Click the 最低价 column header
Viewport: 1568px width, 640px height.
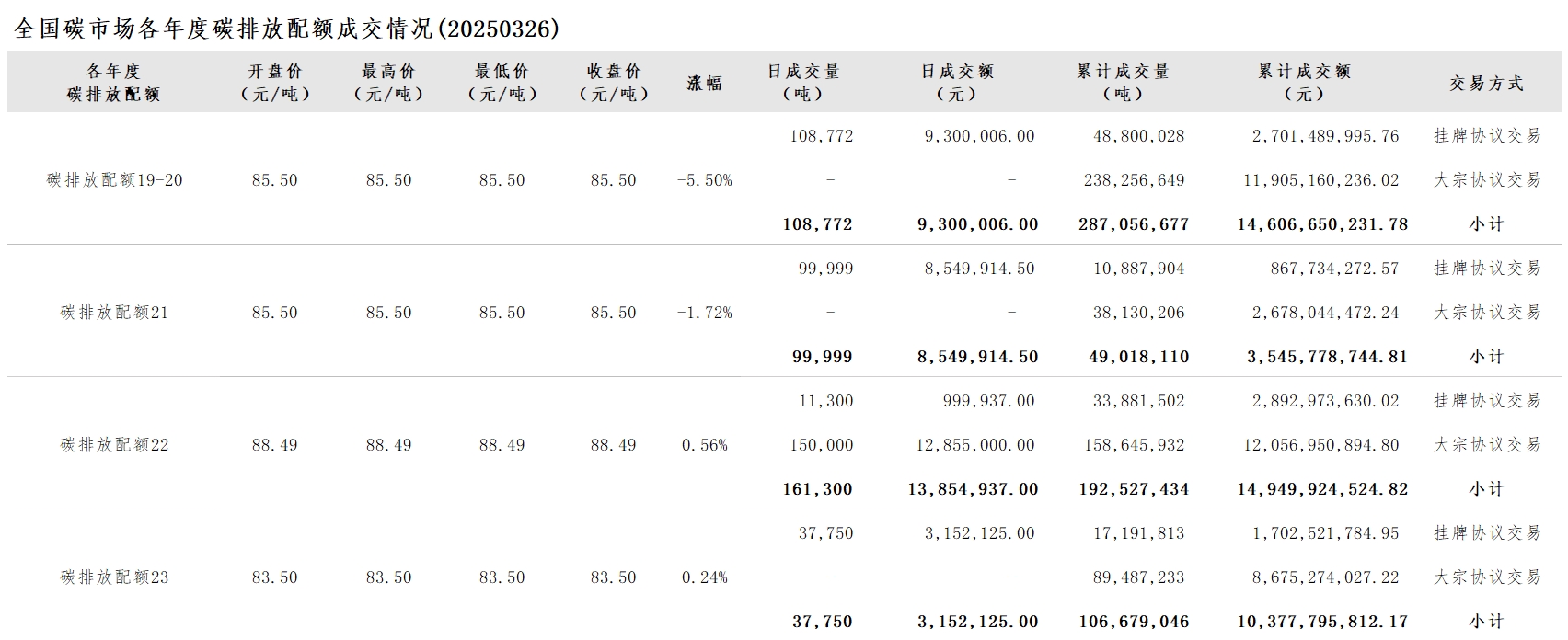[502, 83]
